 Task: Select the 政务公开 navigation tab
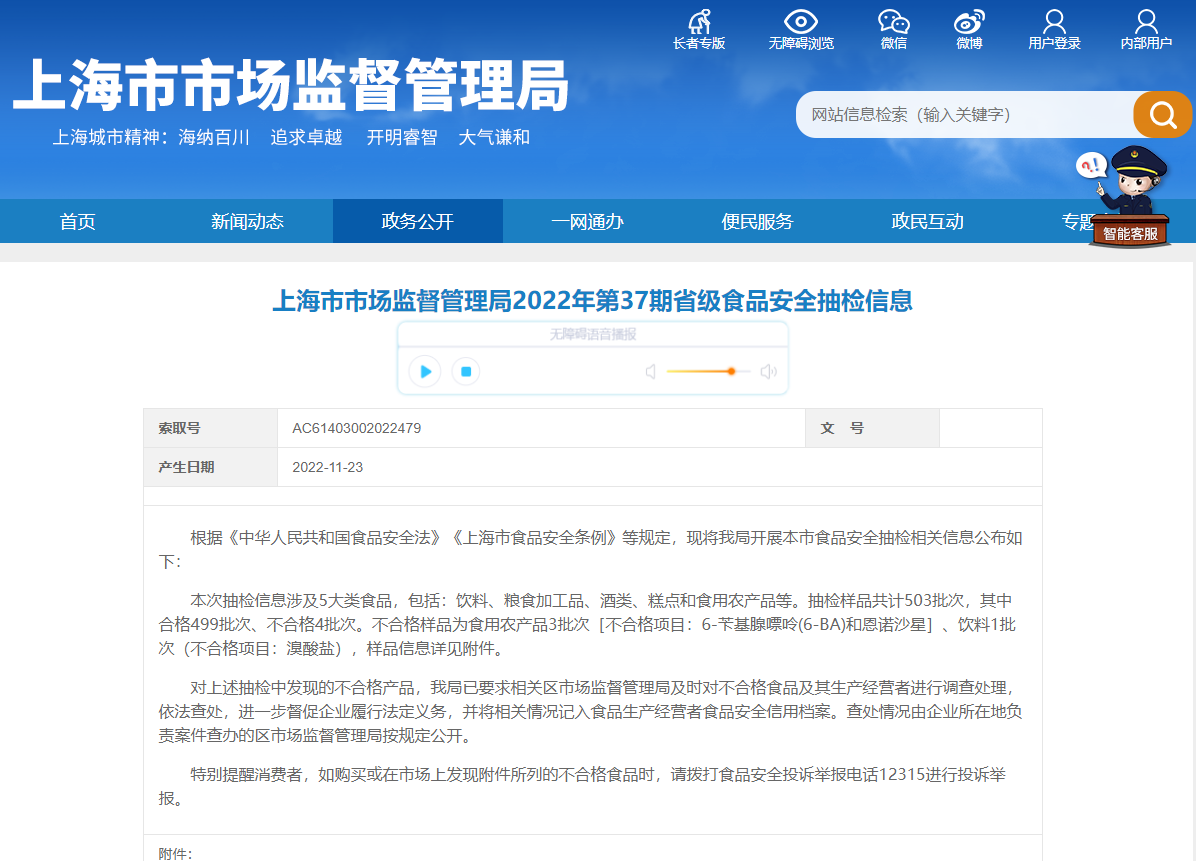click(418, 222)
